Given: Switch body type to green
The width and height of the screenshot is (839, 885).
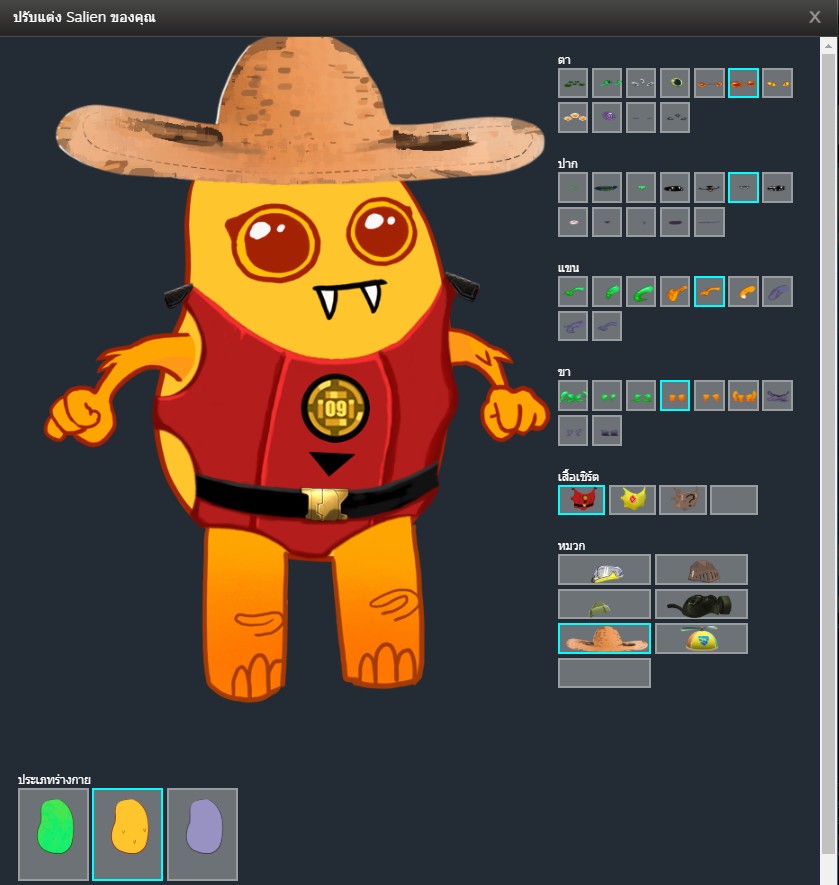Looking at the screenshot, I should [54, 834].
